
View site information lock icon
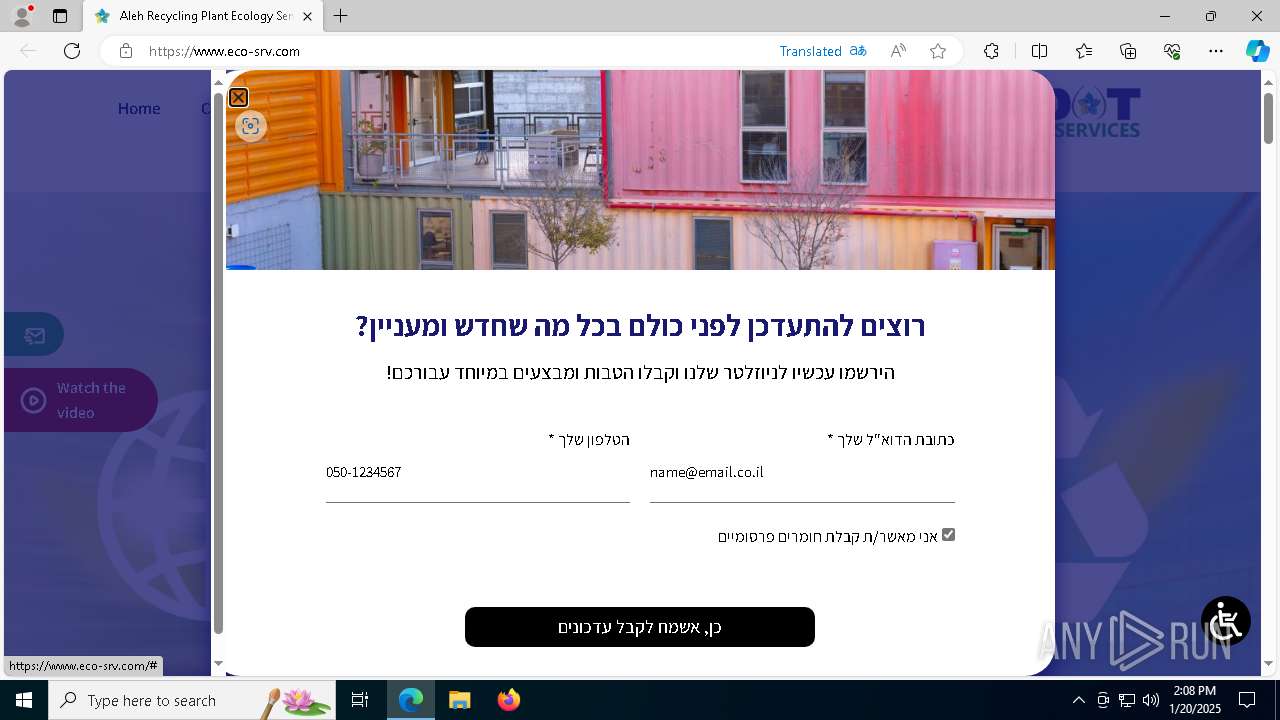(x=126, y=51)
